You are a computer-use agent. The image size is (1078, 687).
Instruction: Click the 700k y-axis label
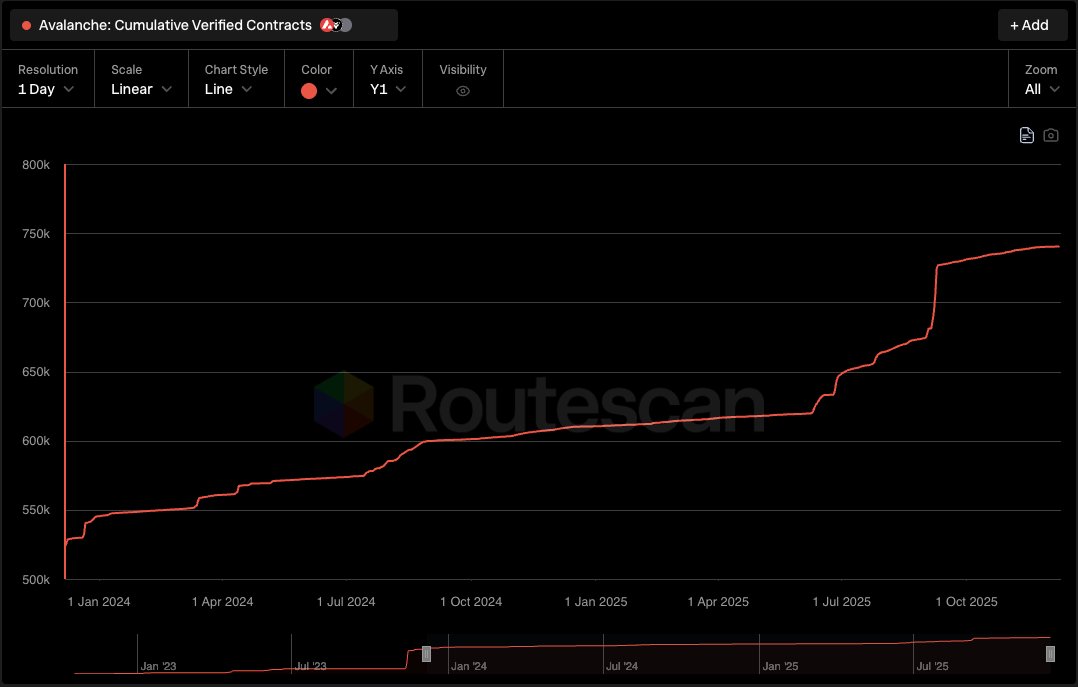[x=36, y=303]
